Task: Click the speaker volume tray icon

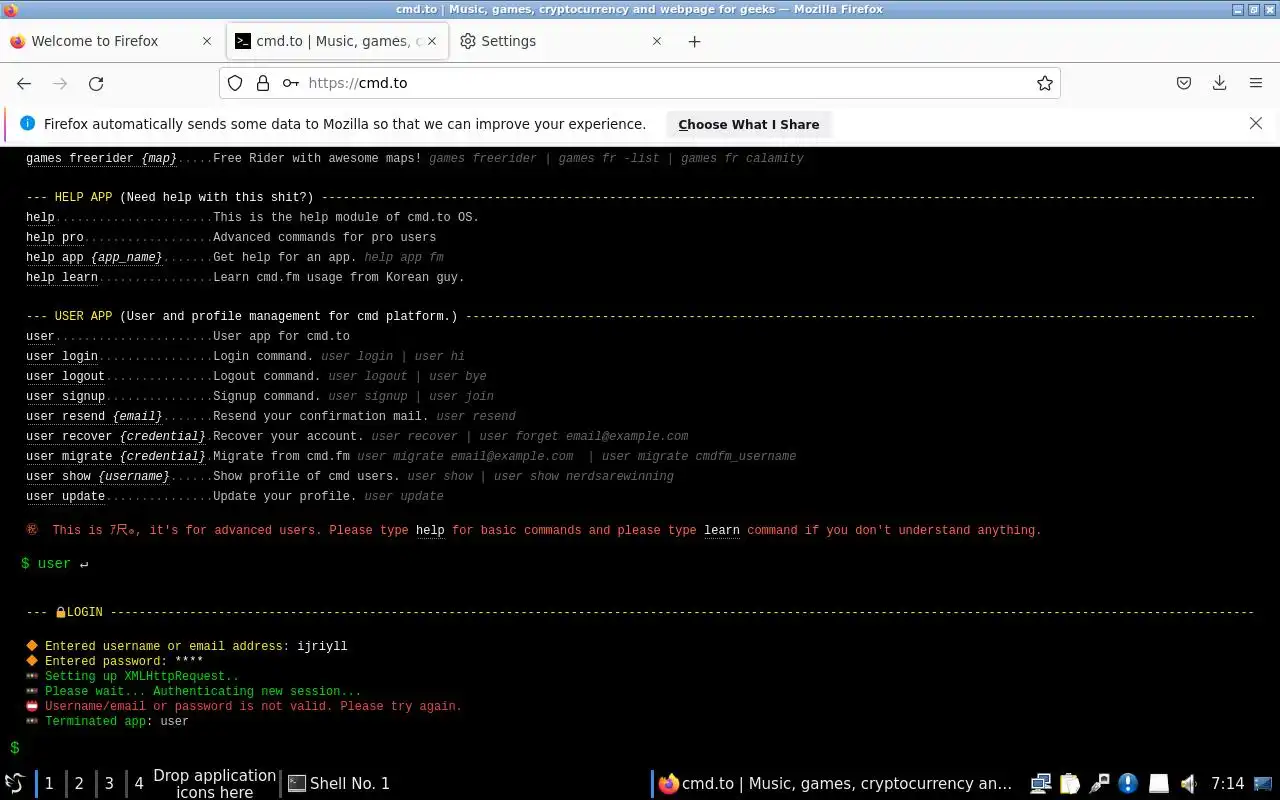Action: 1188,783
